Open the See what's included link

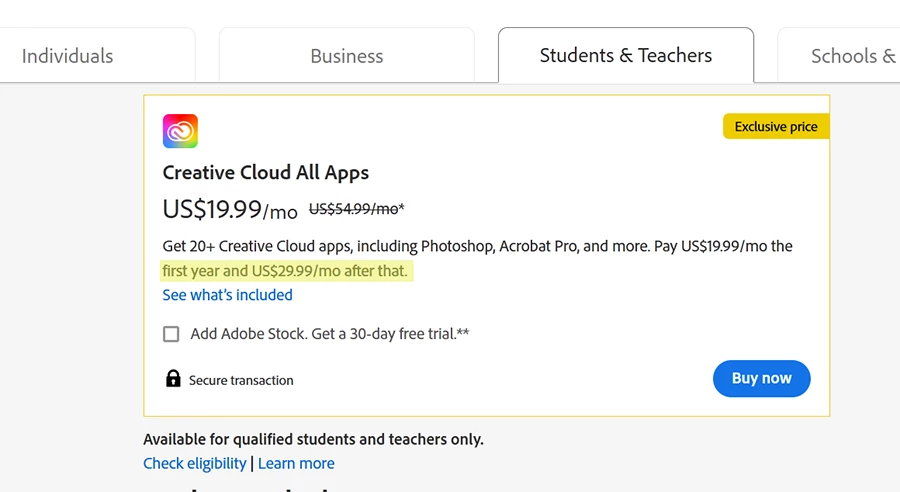coord(228,295)
